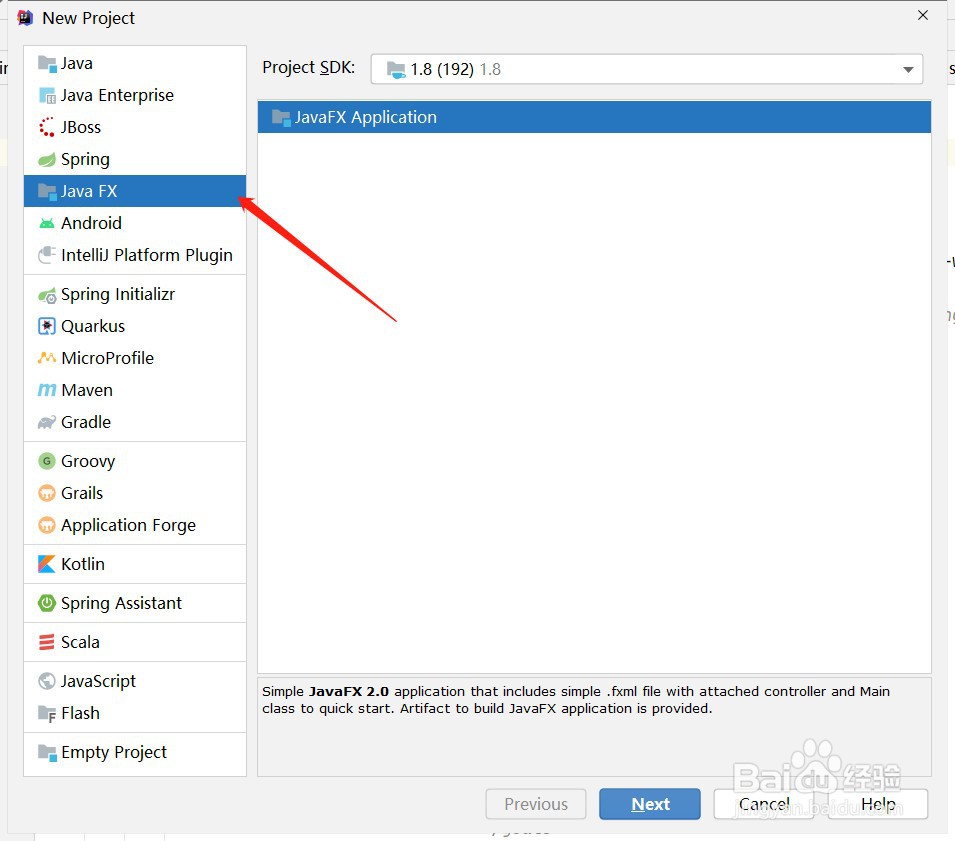Choose Spring in the project list

(135, 160)
